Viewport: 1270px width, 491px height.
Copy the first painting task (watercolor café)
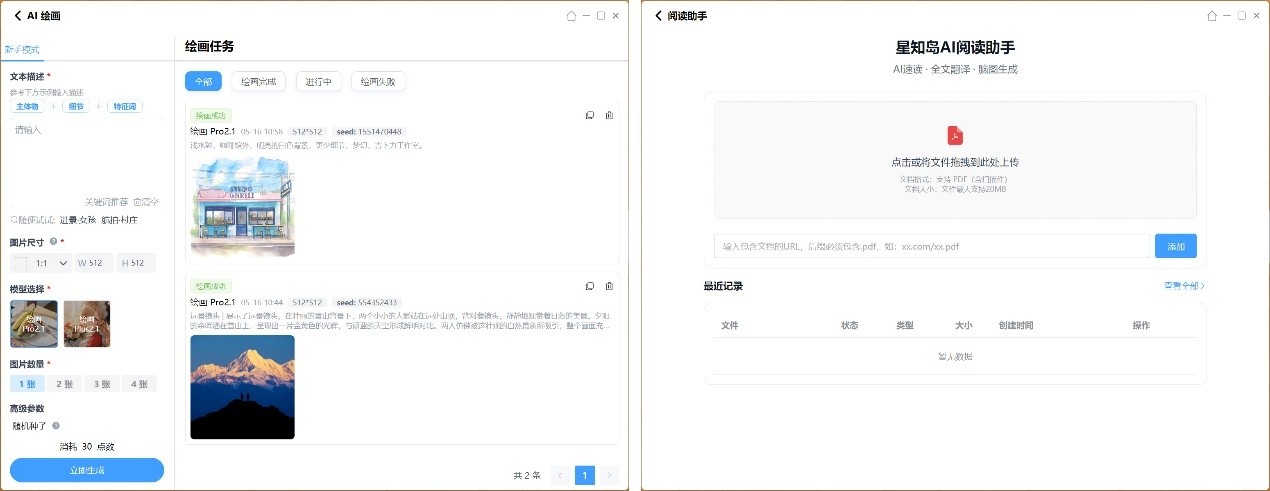(x=590, y=115)
